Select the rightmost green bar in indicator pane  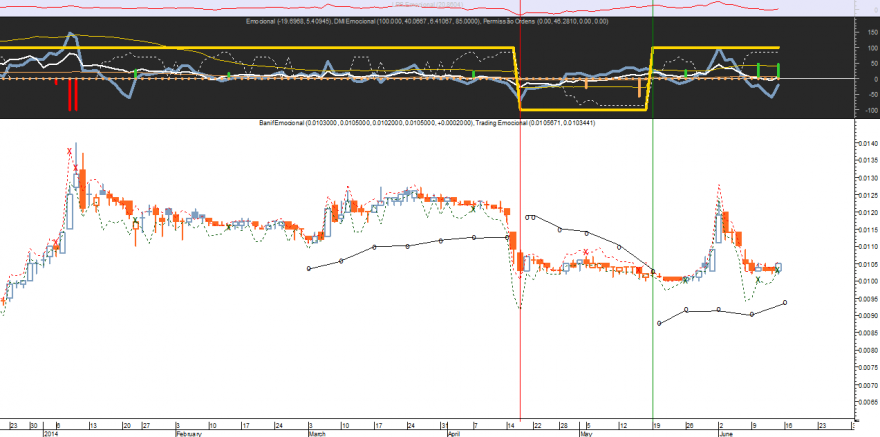tap(778, 71)
